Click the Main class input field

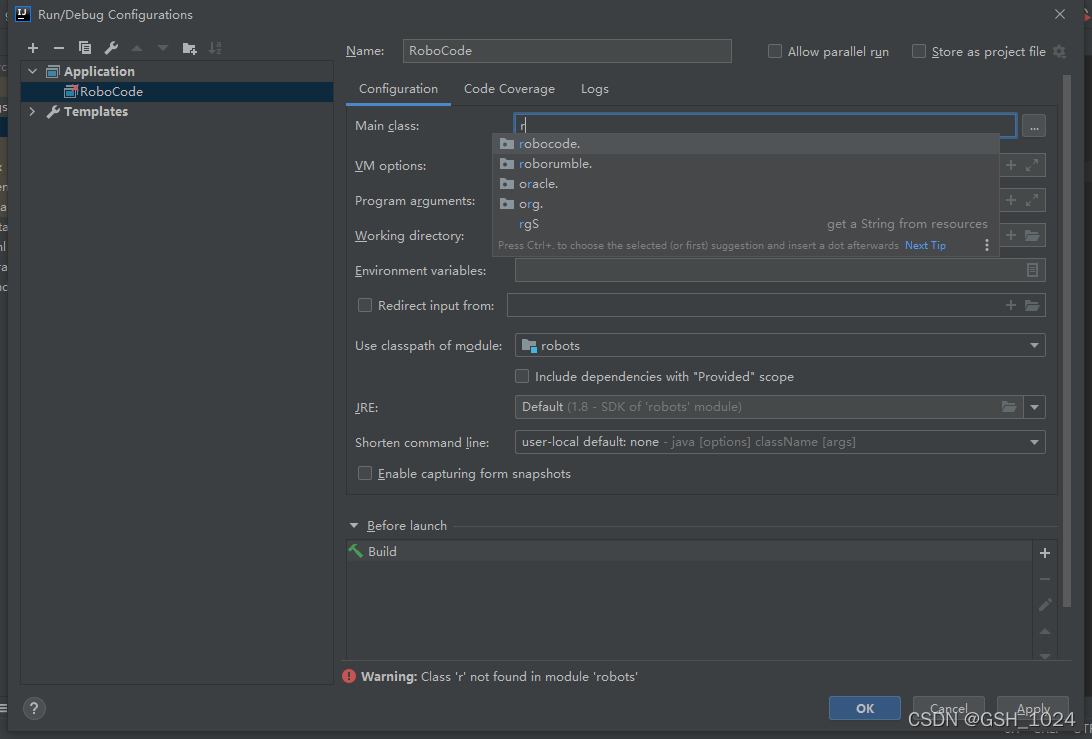tap(765, 125)
